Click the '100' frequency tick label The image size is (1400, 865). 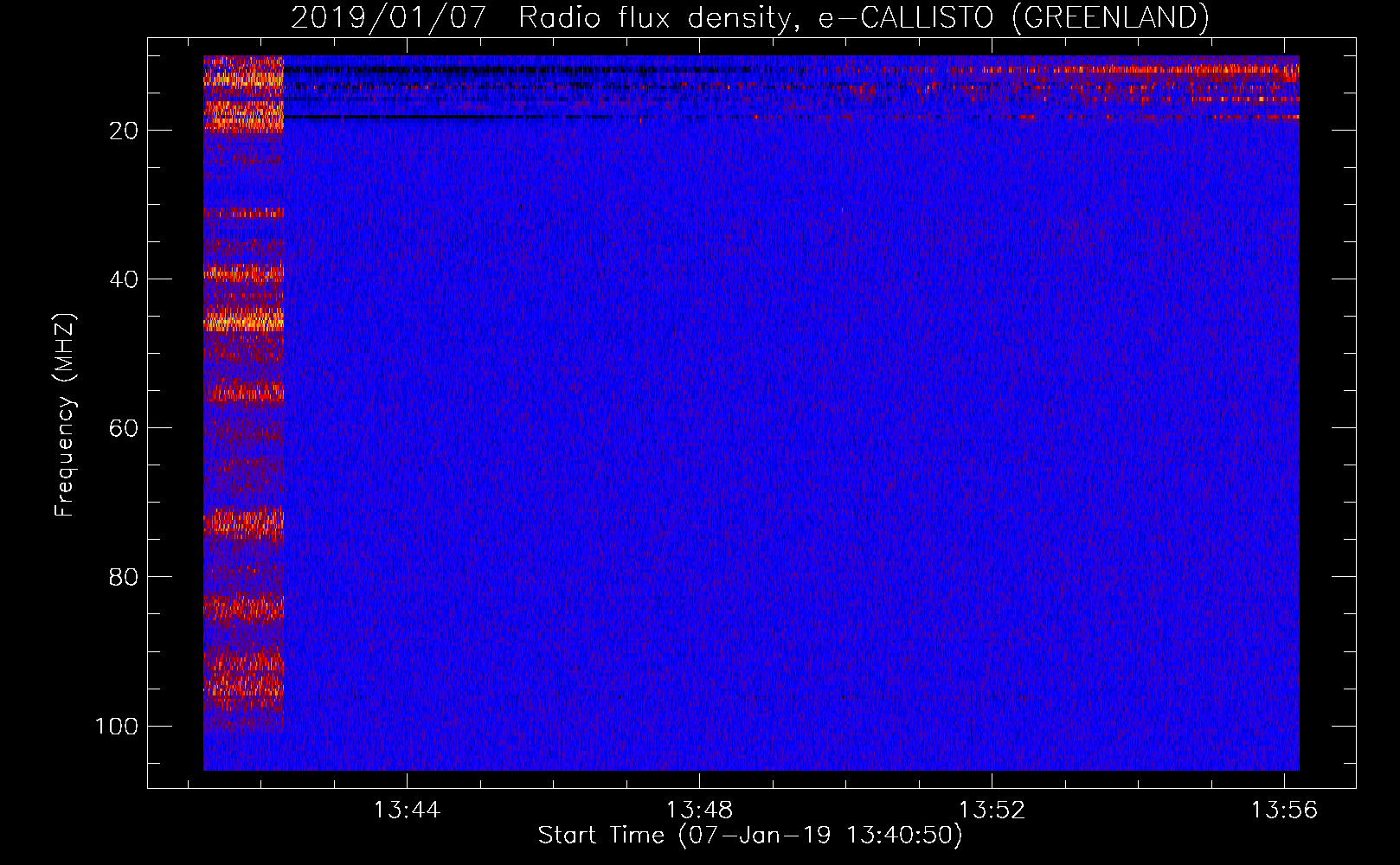click(x=117, y=726)
